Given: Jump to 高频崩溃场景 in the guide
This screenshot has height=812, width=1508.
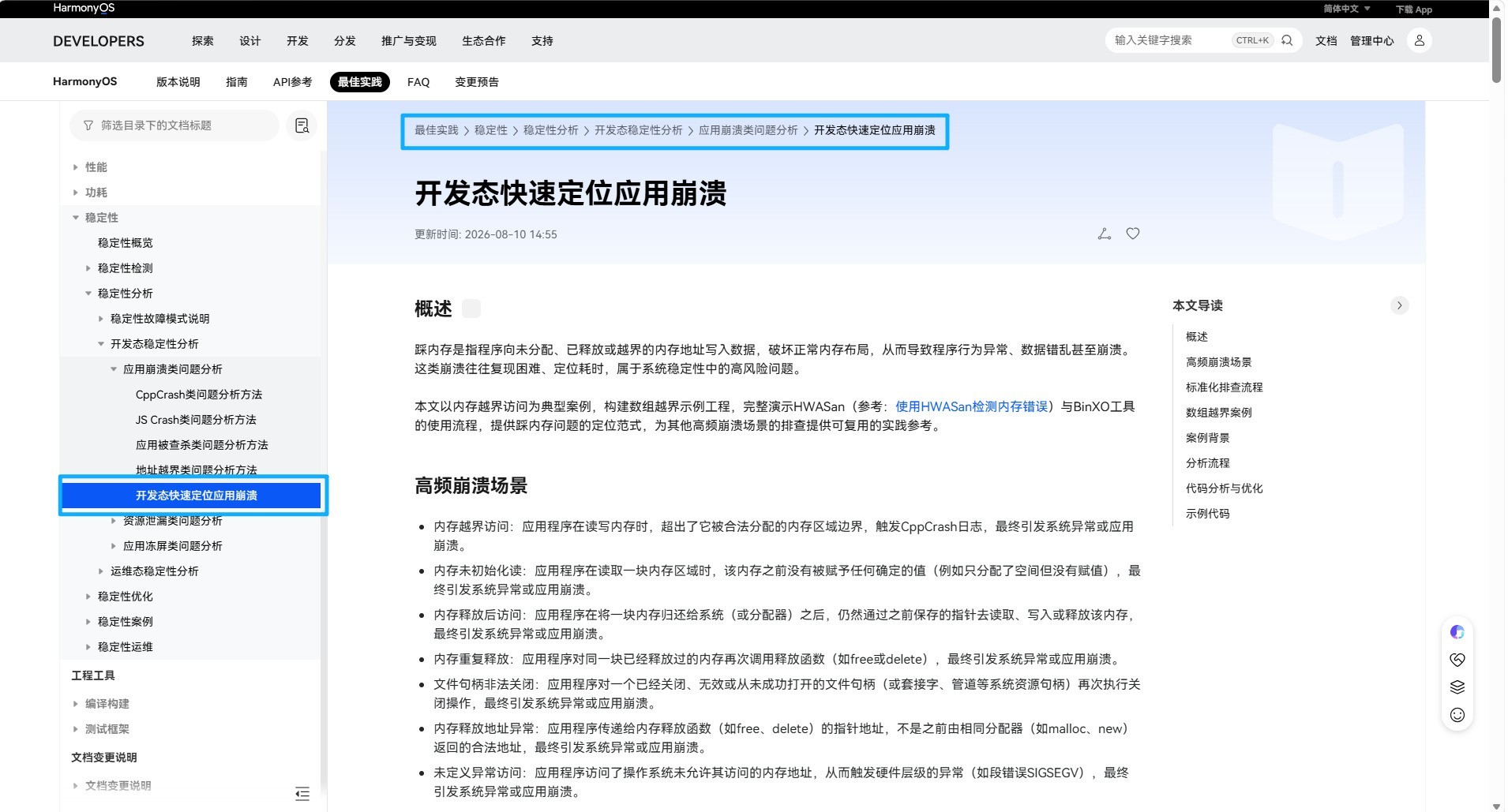Looking at the screenshot, I should (x=1219, y=362).
